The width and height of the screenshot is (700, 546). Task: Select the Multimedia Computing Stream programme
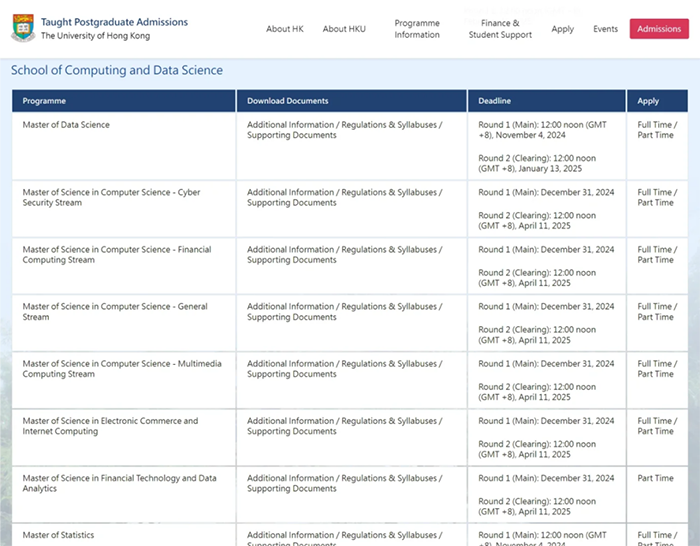coord(122,369)
